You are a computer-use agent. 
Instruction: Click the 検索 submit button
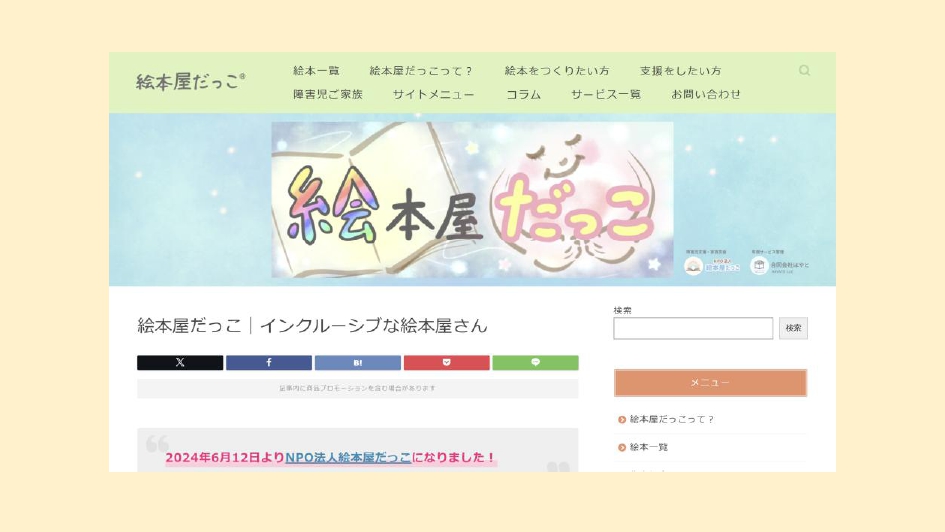[x=793, y=328]
